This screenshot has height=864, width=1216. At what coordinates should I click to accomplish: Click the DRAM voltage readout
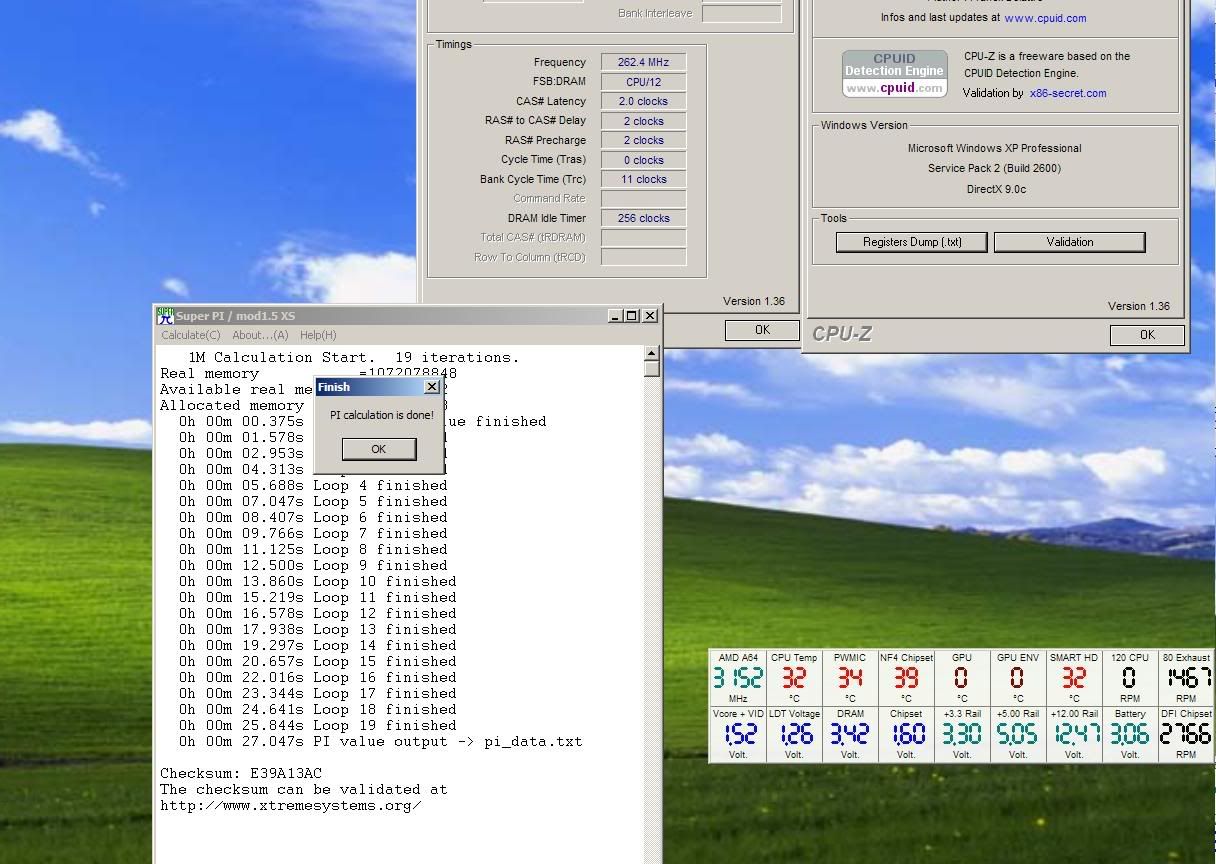pyautogui.click(x=850, y=734)
